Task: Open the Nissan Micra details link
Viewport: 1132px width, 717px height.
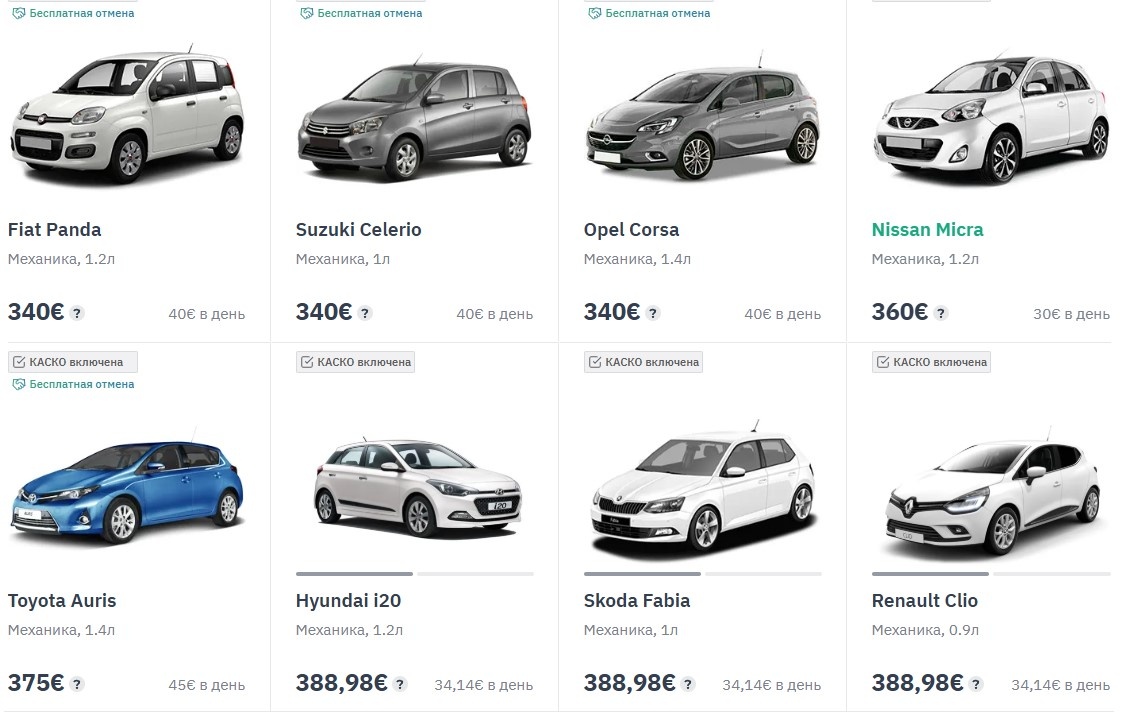Action: [927, 229]
